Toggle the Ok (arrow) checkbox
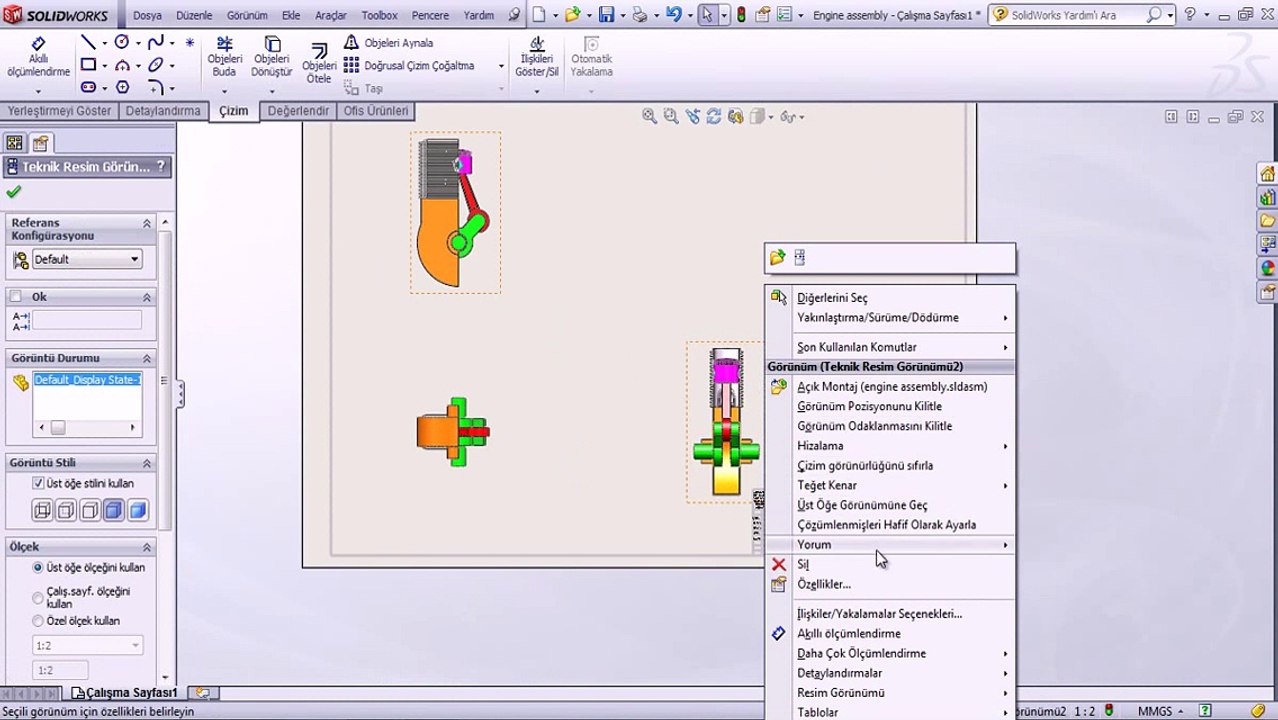 tap(15, 297)
